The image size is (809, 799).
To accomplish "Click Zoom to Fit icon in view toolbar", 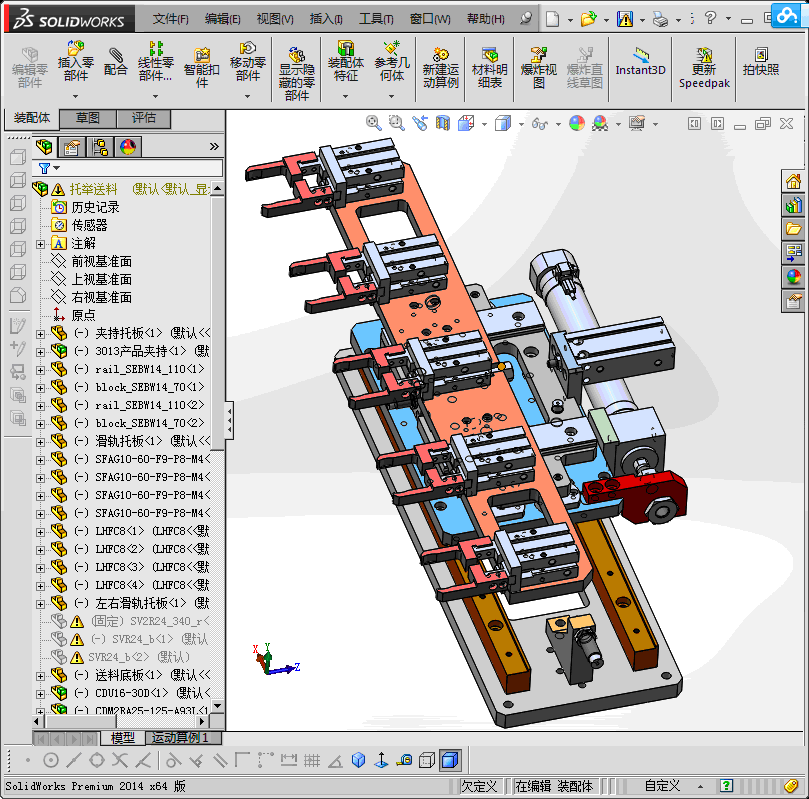I will pos(374,123).
